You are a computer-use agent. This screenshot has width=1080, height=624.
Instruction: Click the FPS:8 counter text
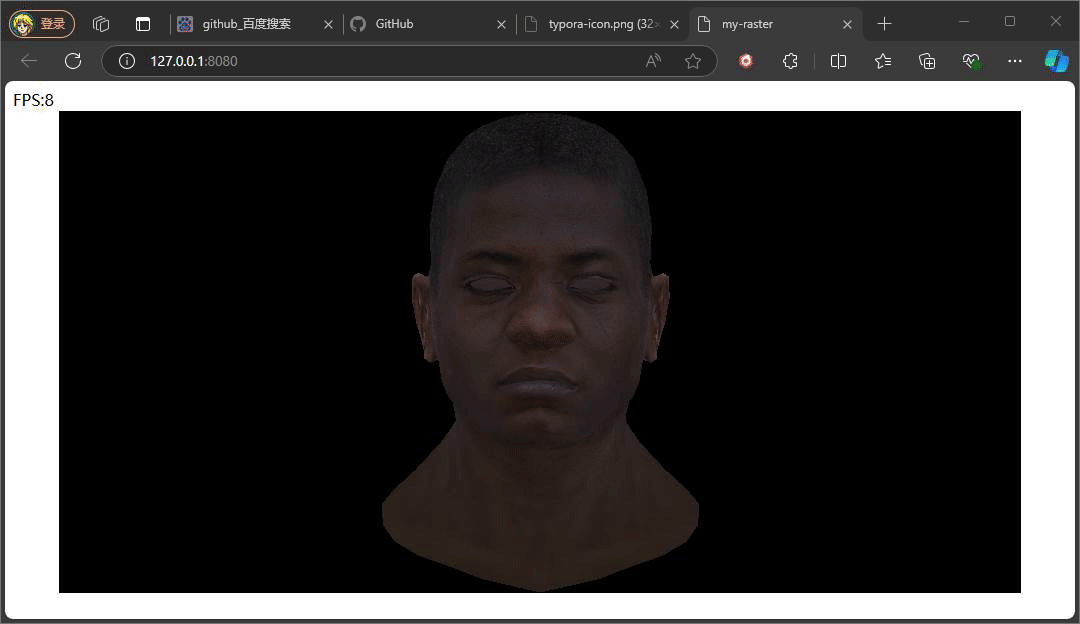(33, 101)
